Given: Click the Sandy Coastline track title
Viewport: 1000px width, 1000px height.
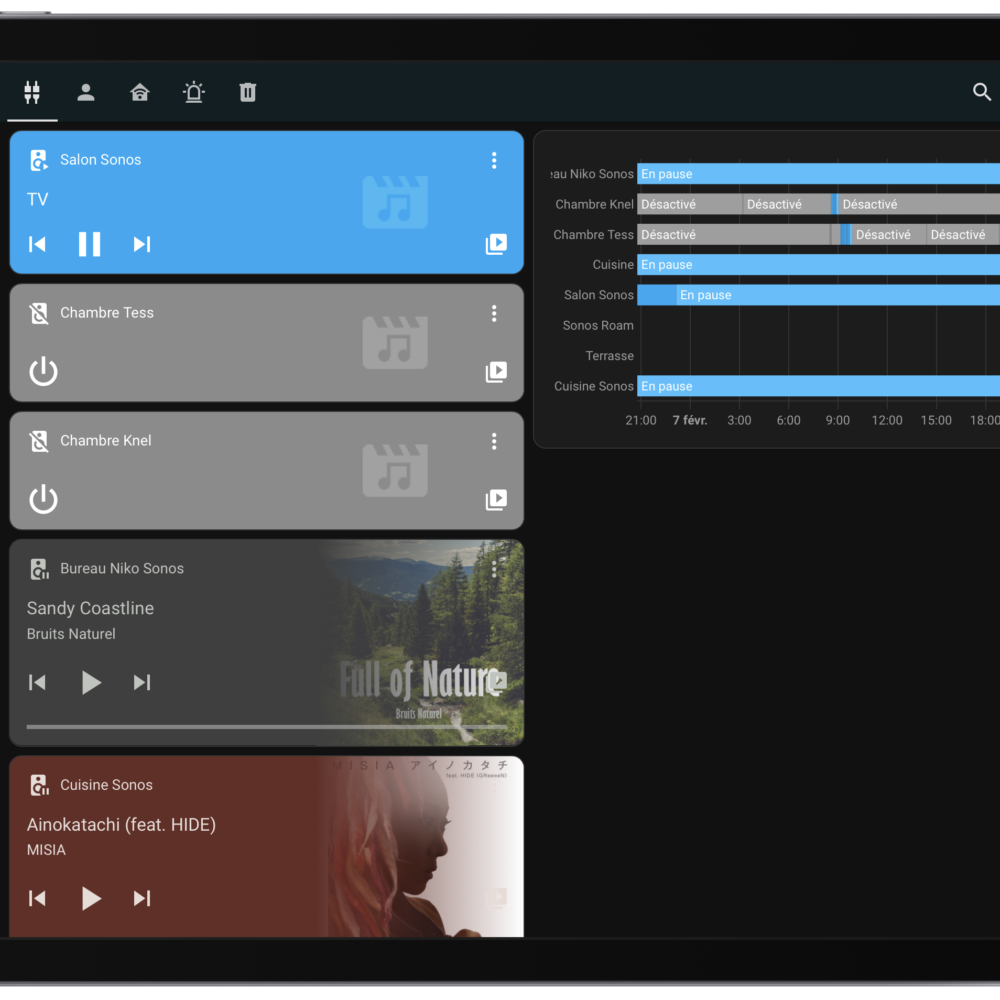Looking at the screenshot, I should pos(90,608).
